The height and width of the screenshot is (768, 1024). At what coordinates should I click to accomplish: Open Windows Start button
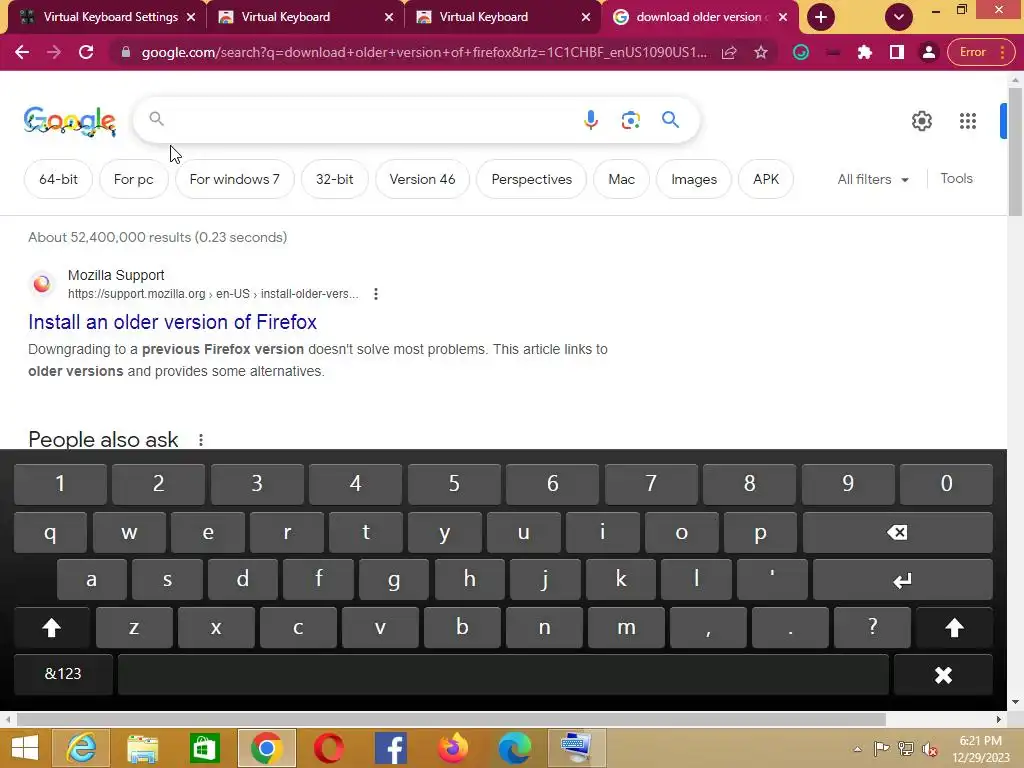[25, 748]
